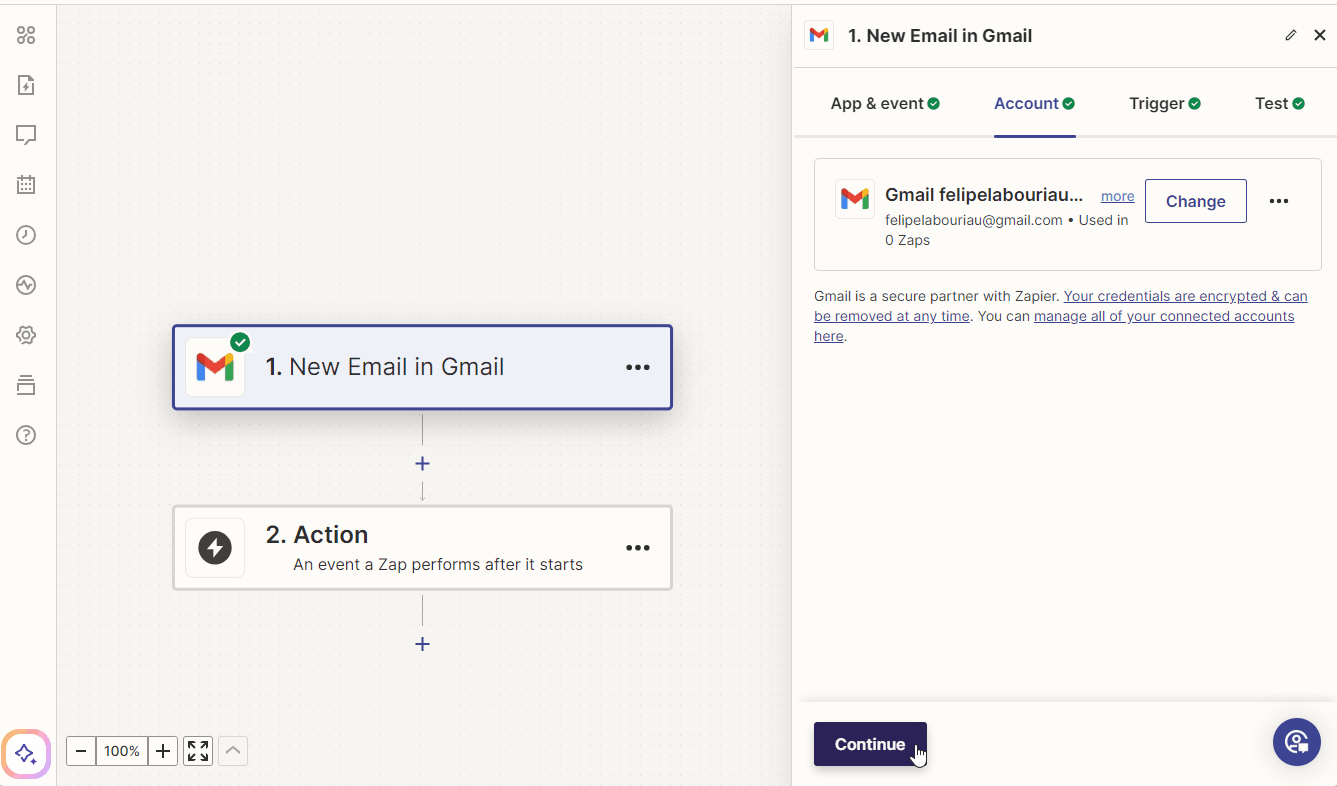This screenshot has height=786, width=1337.
Task: Click the more link beside Gmail account
Action: (1118, 196)
